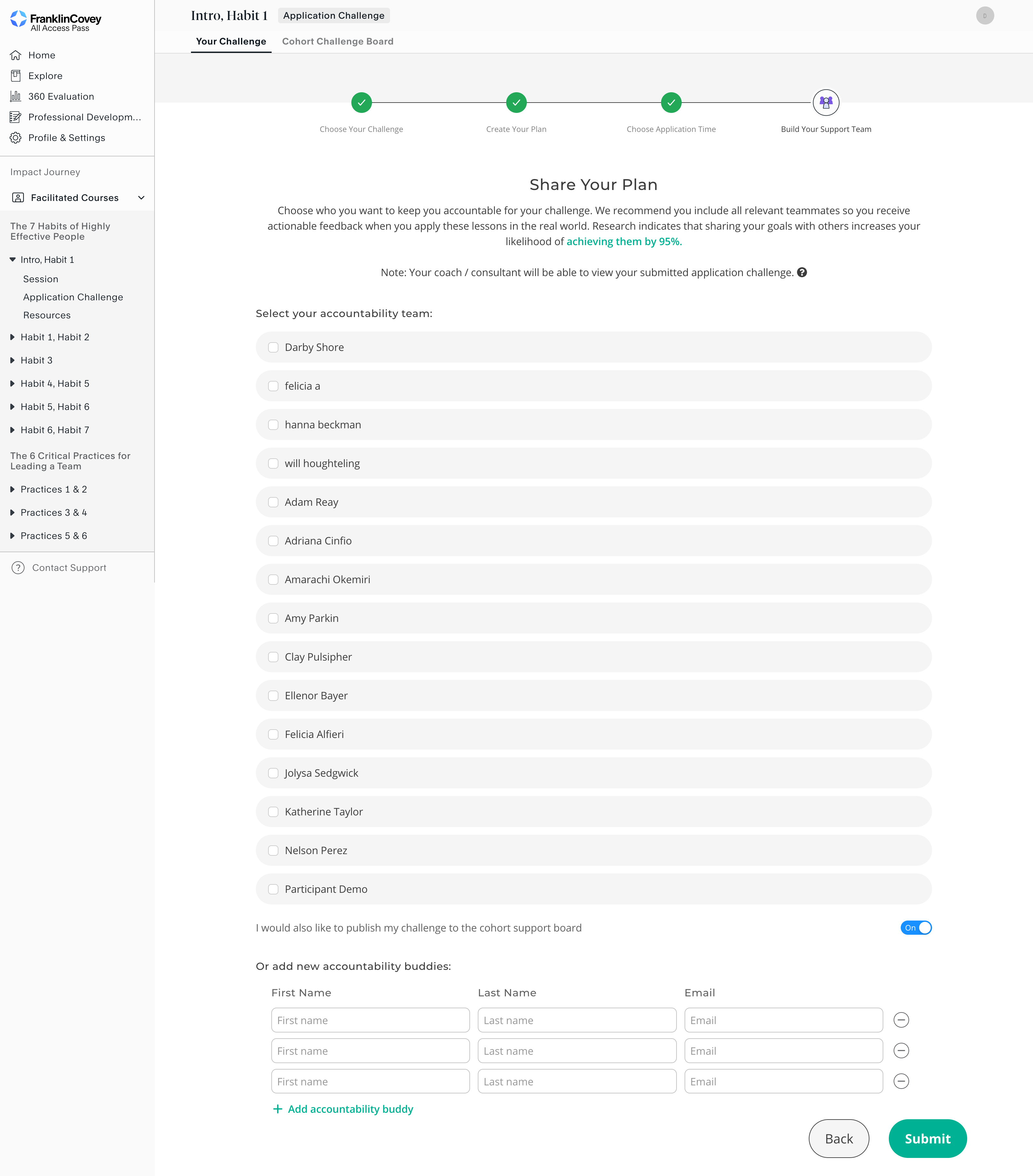The height and width of the screenshot is (1176, 1033).
Task: Click the first name input field
Action: click(370, 1020)
